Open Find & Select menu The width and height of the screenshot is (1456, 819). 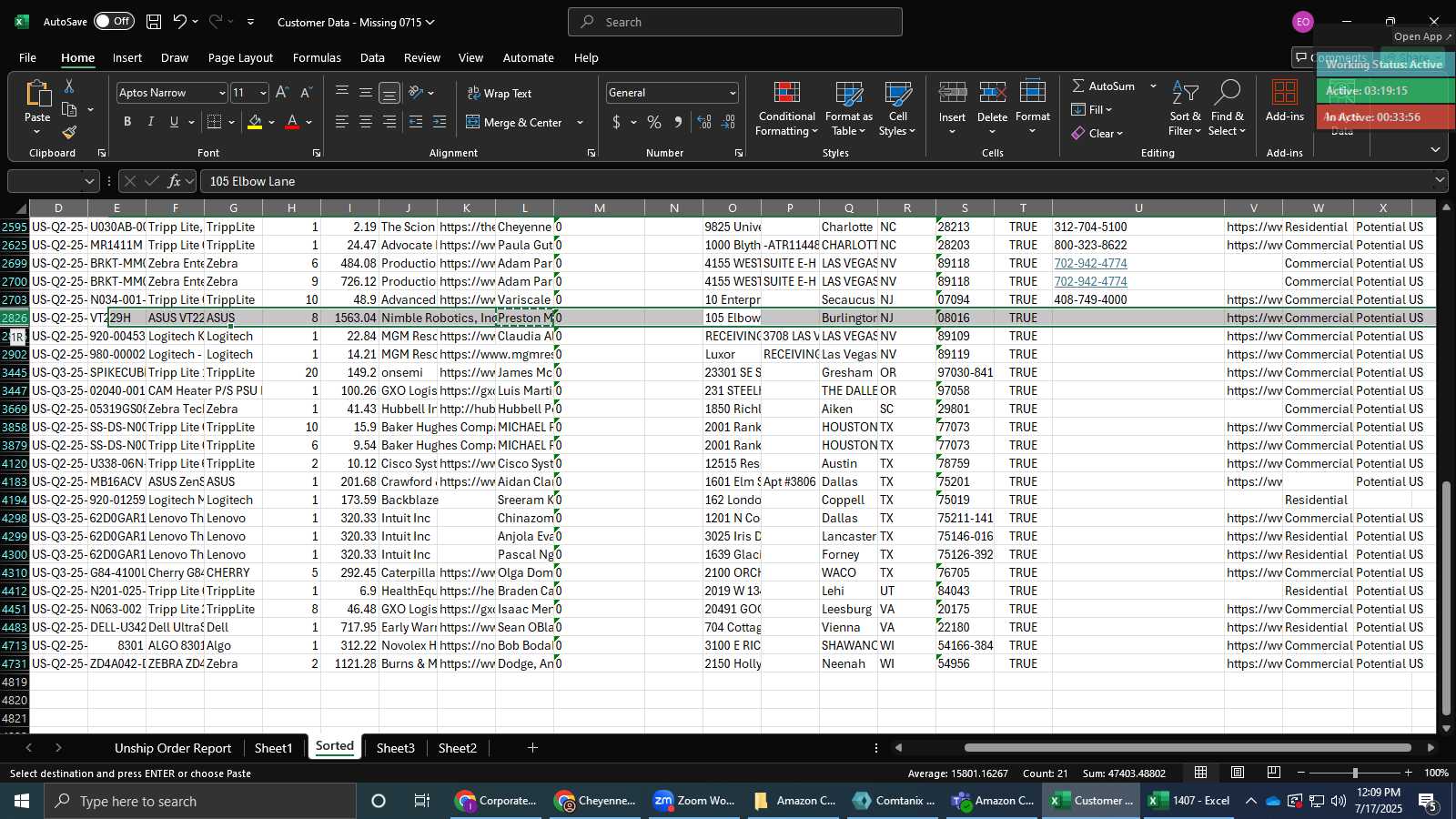click(1228, 109)
